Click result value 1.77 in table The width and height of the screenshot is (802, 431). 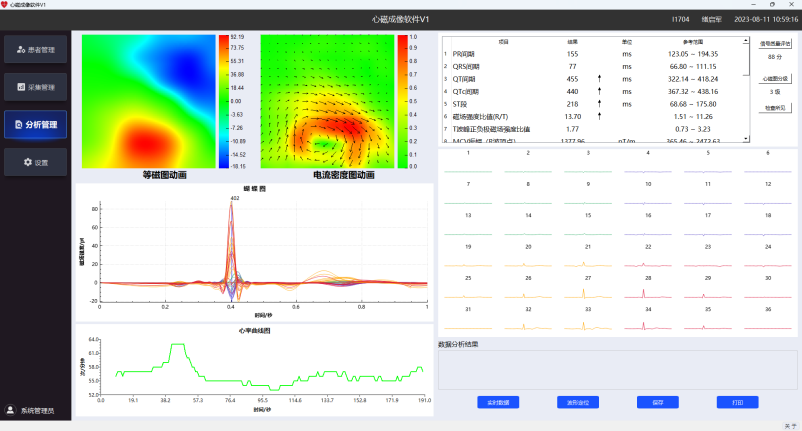point(572,129)
